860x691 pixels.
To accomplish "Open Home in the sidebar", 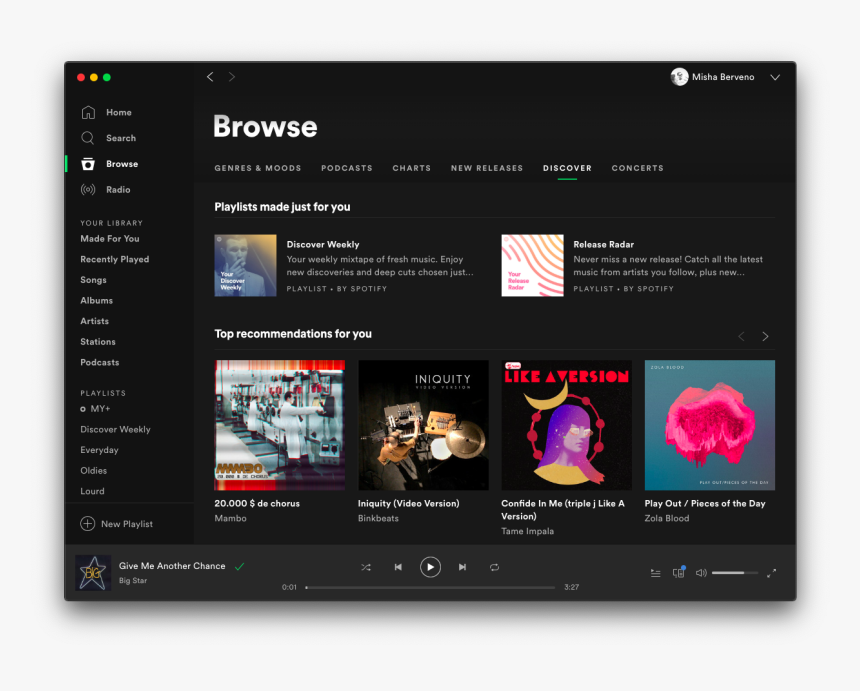I will pos(119,112).
